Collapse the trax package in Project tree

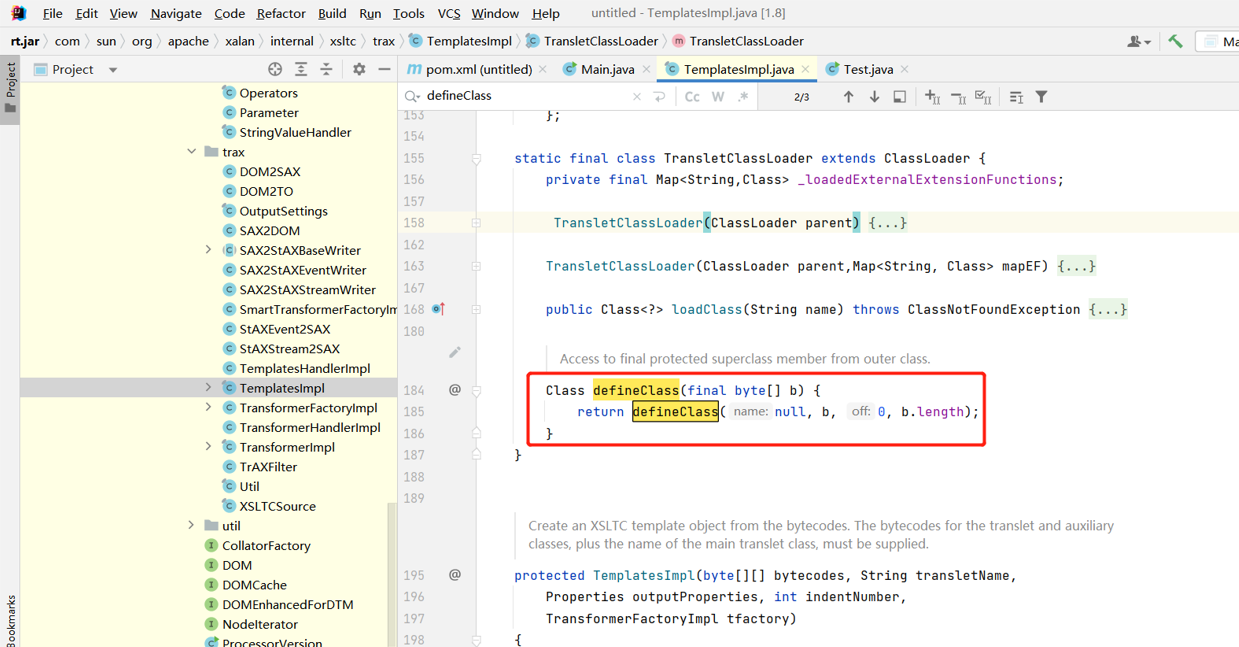pyautogui.click(x=191, y=151)
